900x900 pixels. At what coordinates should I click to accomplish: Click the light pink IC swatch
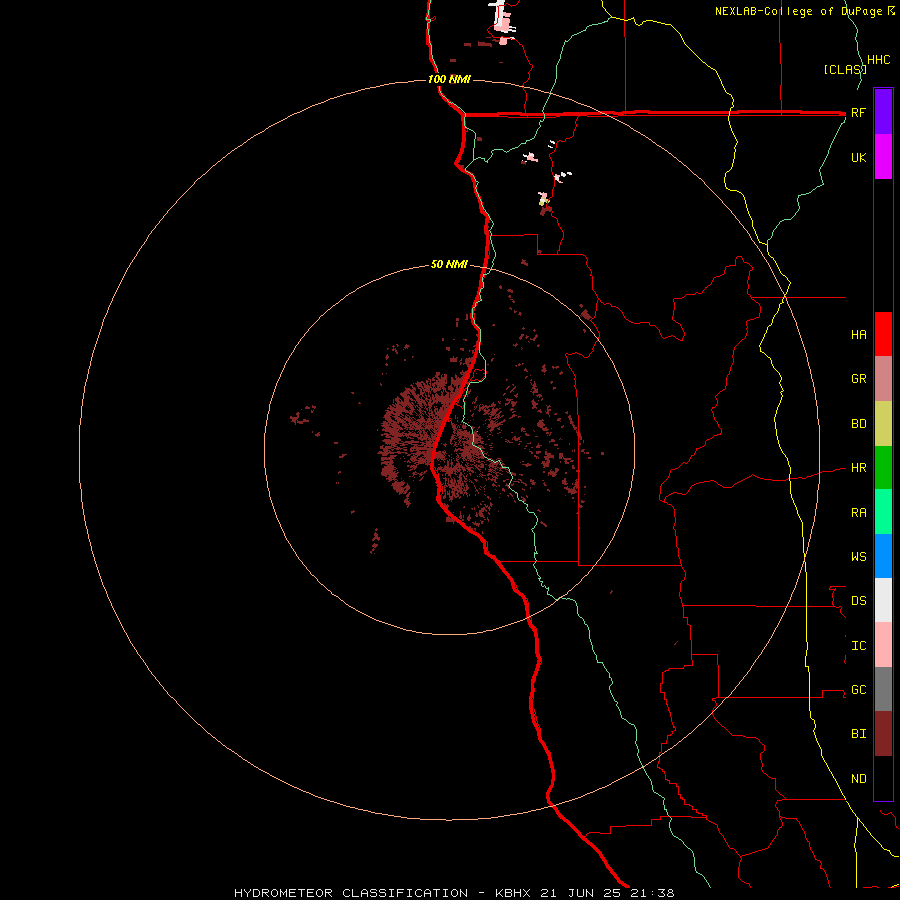[x=883, y=645]
